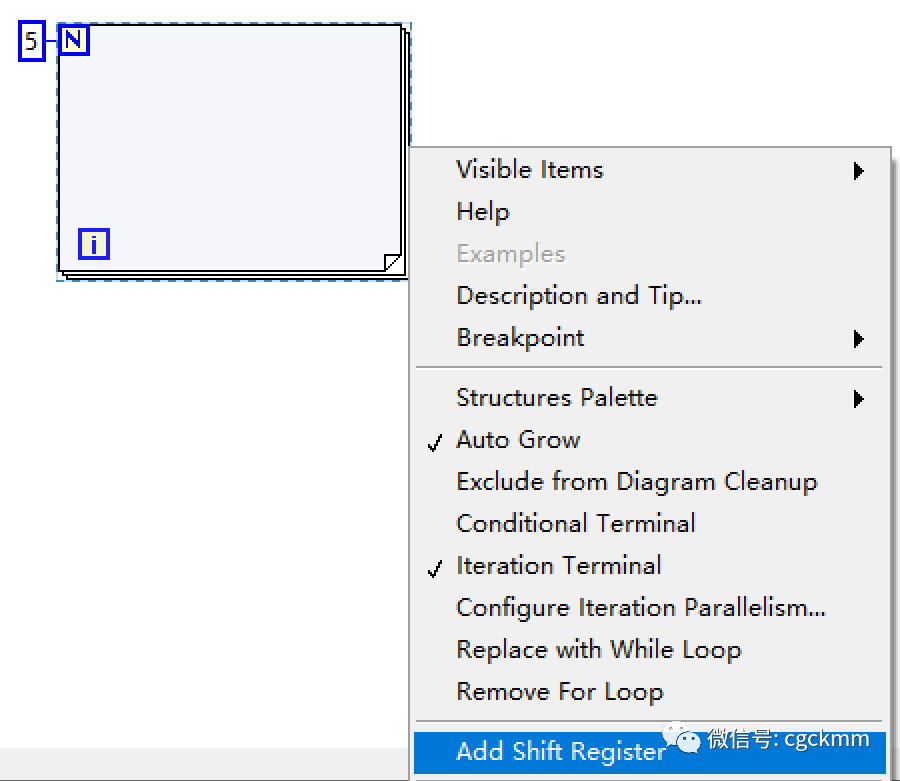900x781 pixels.
Task: Choose Exclude from Diagram Cleanup
Action: tap(636, 482)
